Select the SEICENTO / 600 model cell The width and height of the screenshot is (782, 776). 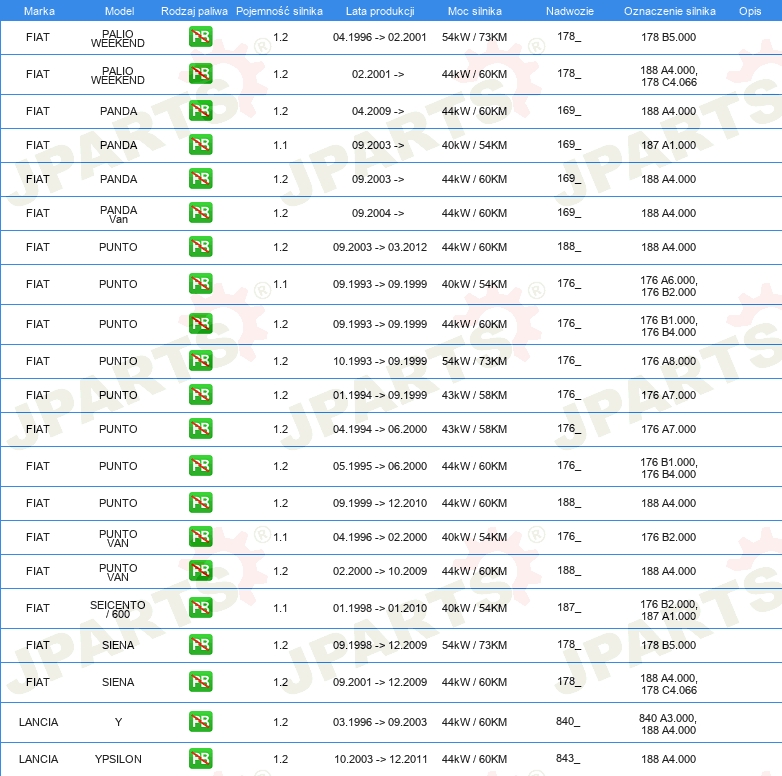click(118, 609)
